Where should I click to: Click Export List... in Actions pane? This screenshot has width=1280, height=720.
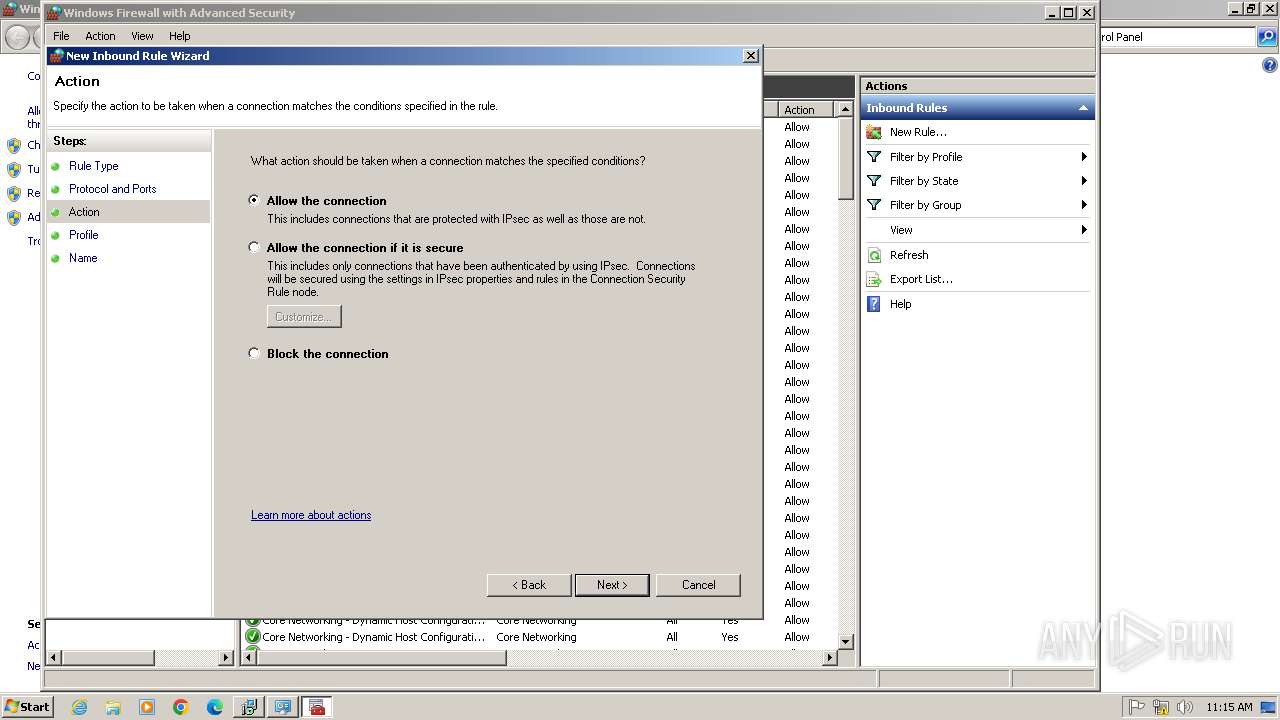(x=921, y=279)
